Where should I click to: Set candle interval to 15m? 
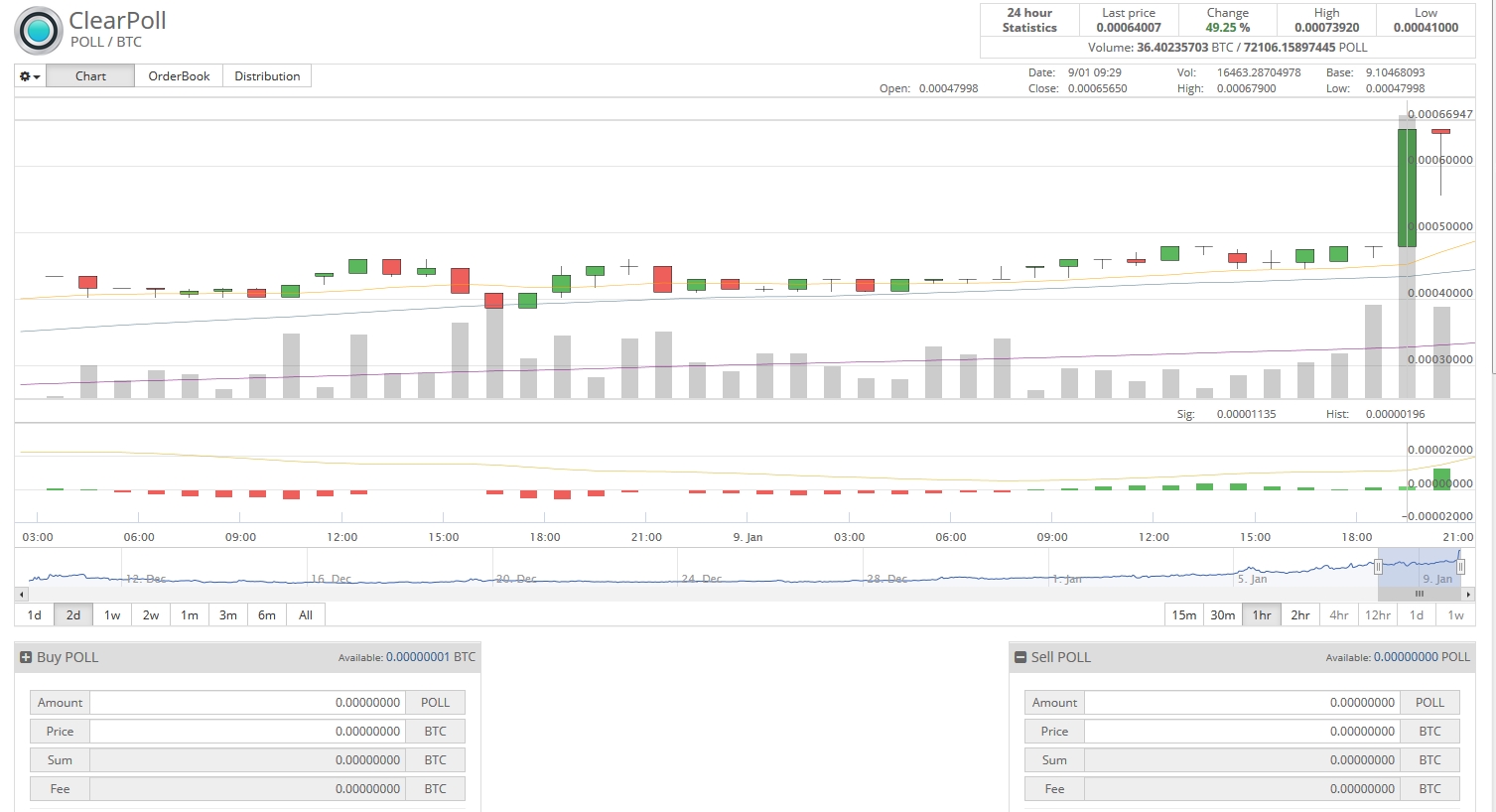pyautogui.click(x=1183, y=615)
